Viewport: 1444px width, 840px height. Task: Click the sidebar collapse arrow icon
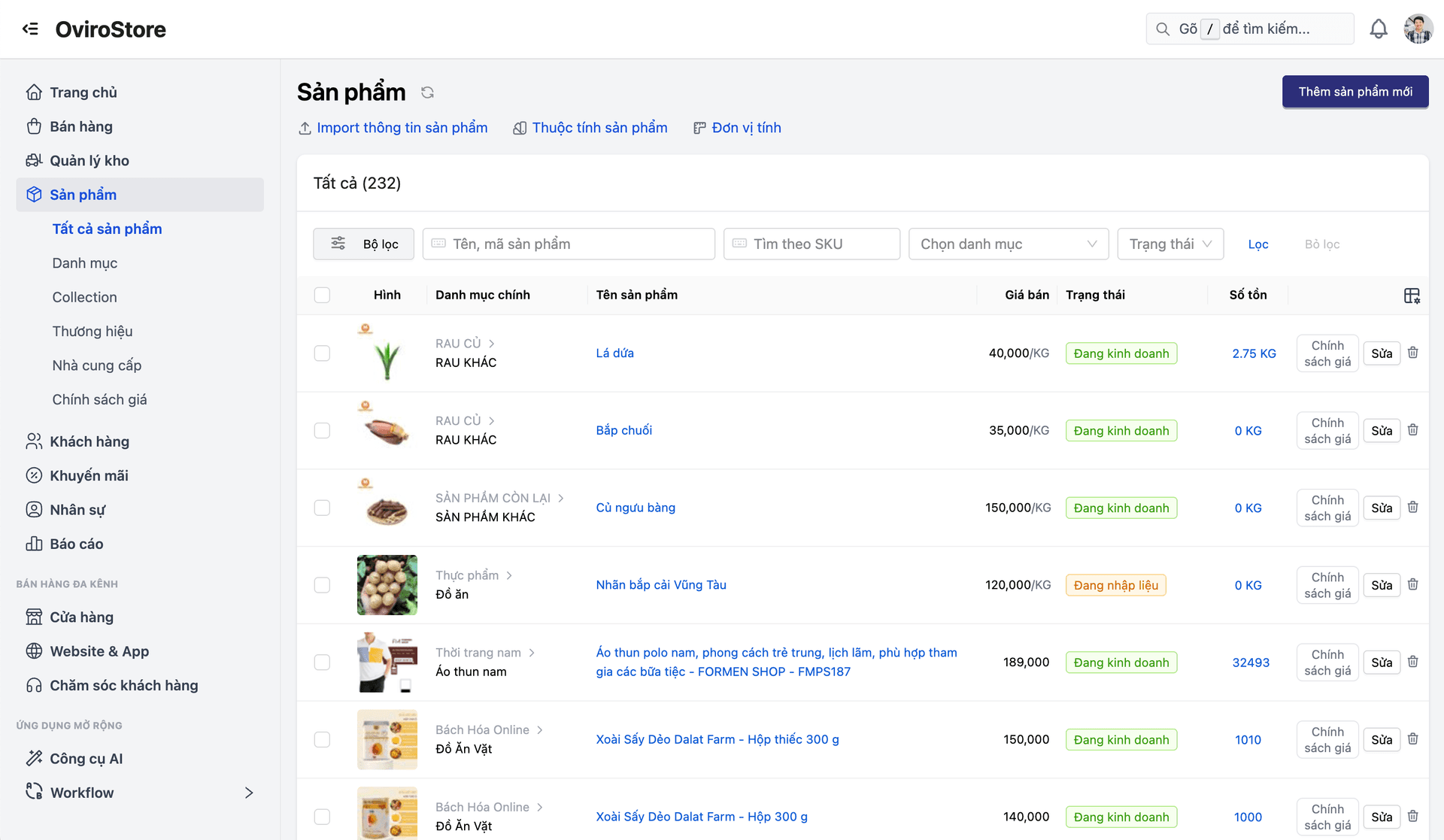click(30, 29)
